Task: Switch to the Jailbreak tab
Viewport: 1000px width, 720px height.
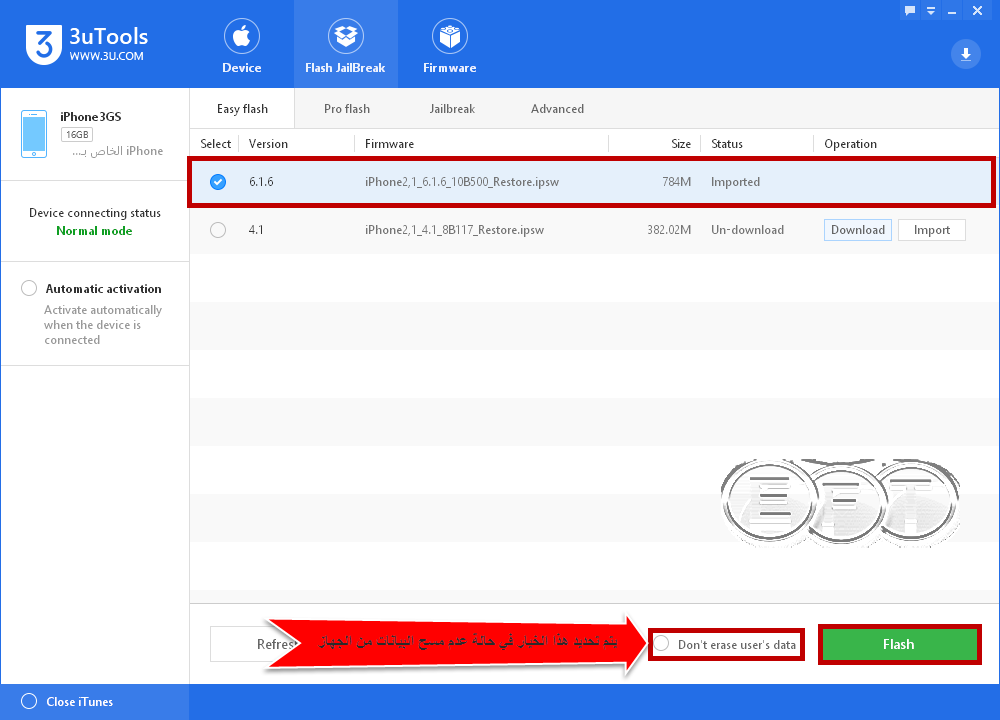Action: point(452,109)
